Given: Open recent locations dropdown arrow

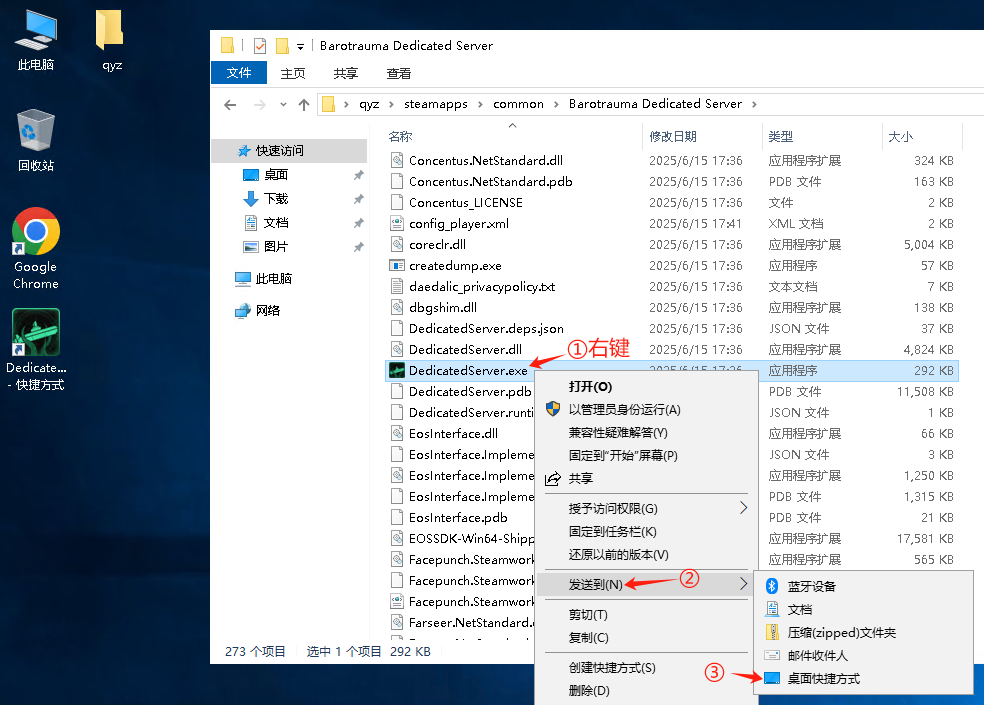Looking at the screenshot, I should (x=283, y=105).
